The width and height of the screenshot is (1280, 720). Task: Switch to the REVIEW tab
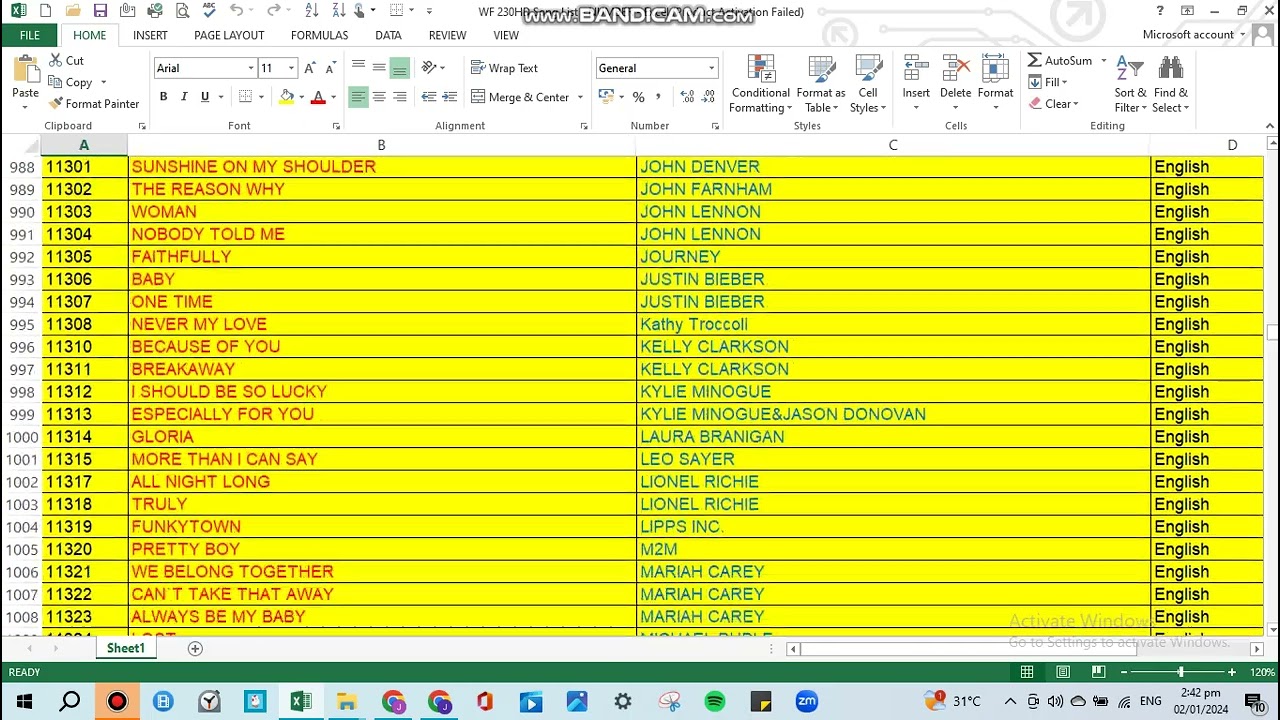(x=447, y=35)
